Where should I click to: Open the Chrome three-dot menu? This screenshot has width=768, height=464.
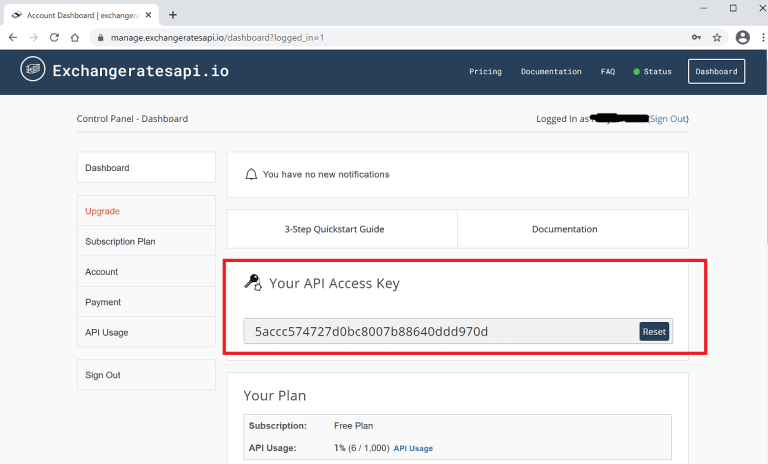tap(763, 38)
